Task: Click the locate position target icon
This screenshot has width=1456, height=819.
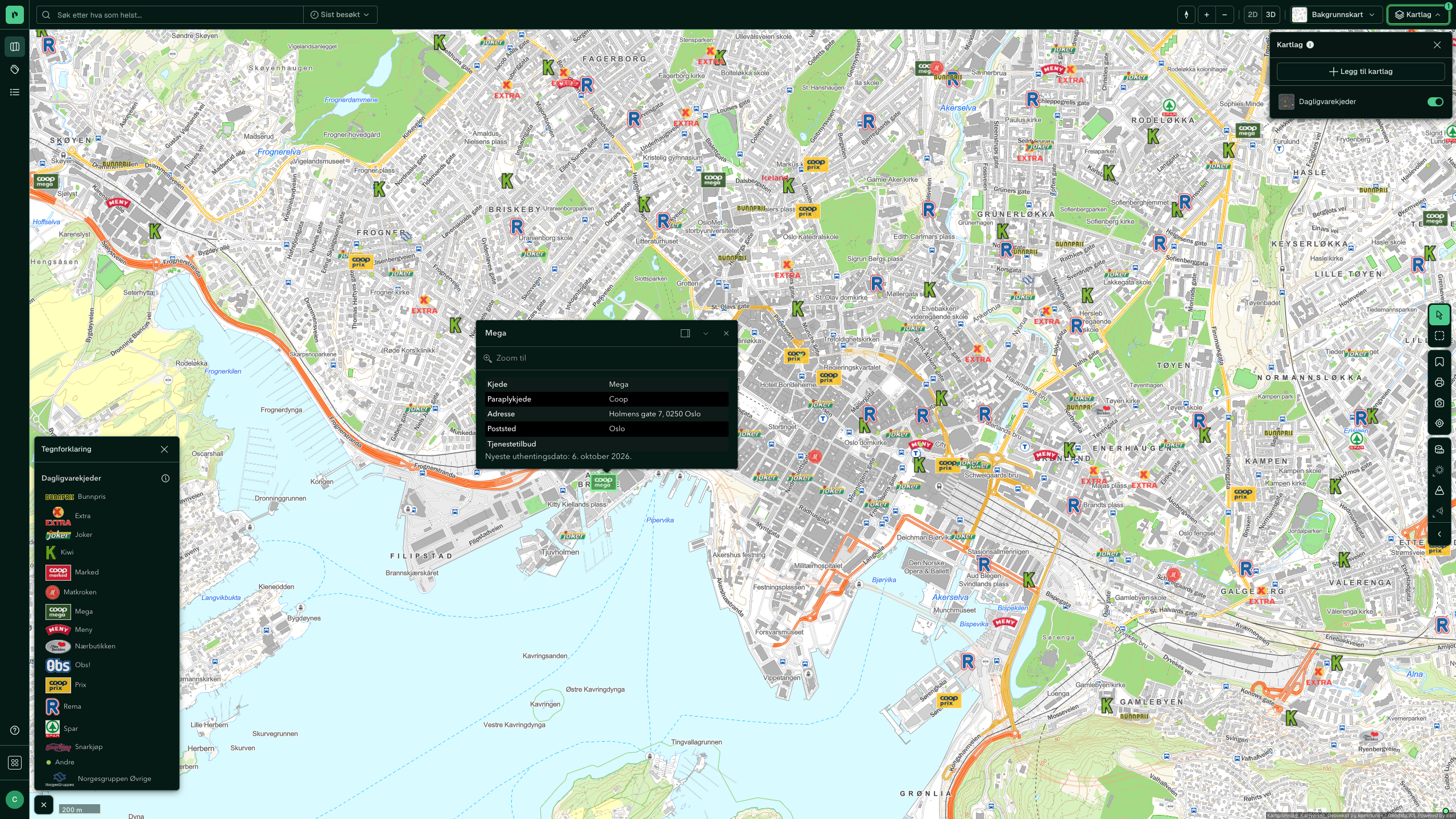Action: coord(1439,423)
